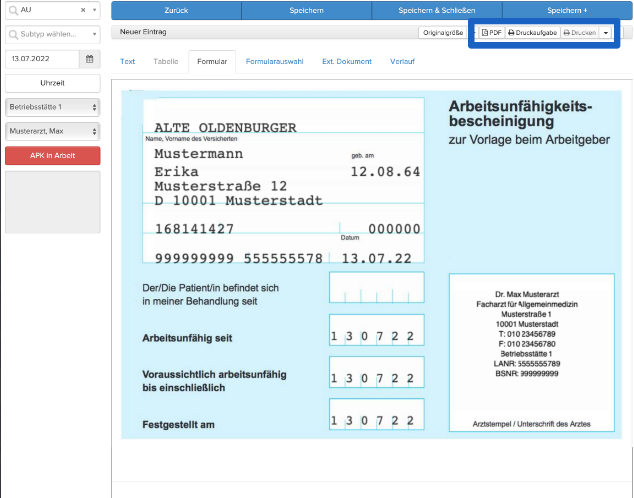The width and height of the screenshot is (634, 498).
Task: Expand the print options dropdown arrow
Action: pos(606,33)
